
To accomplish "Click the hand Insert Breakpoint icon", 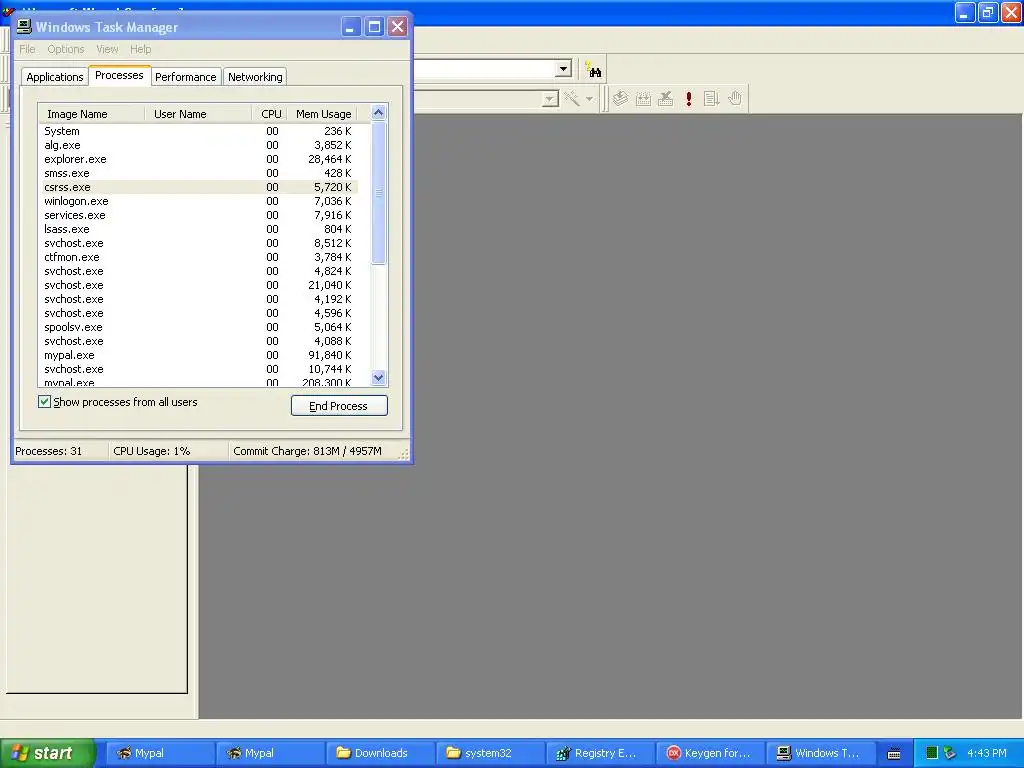I will click(x=735, y=99).
